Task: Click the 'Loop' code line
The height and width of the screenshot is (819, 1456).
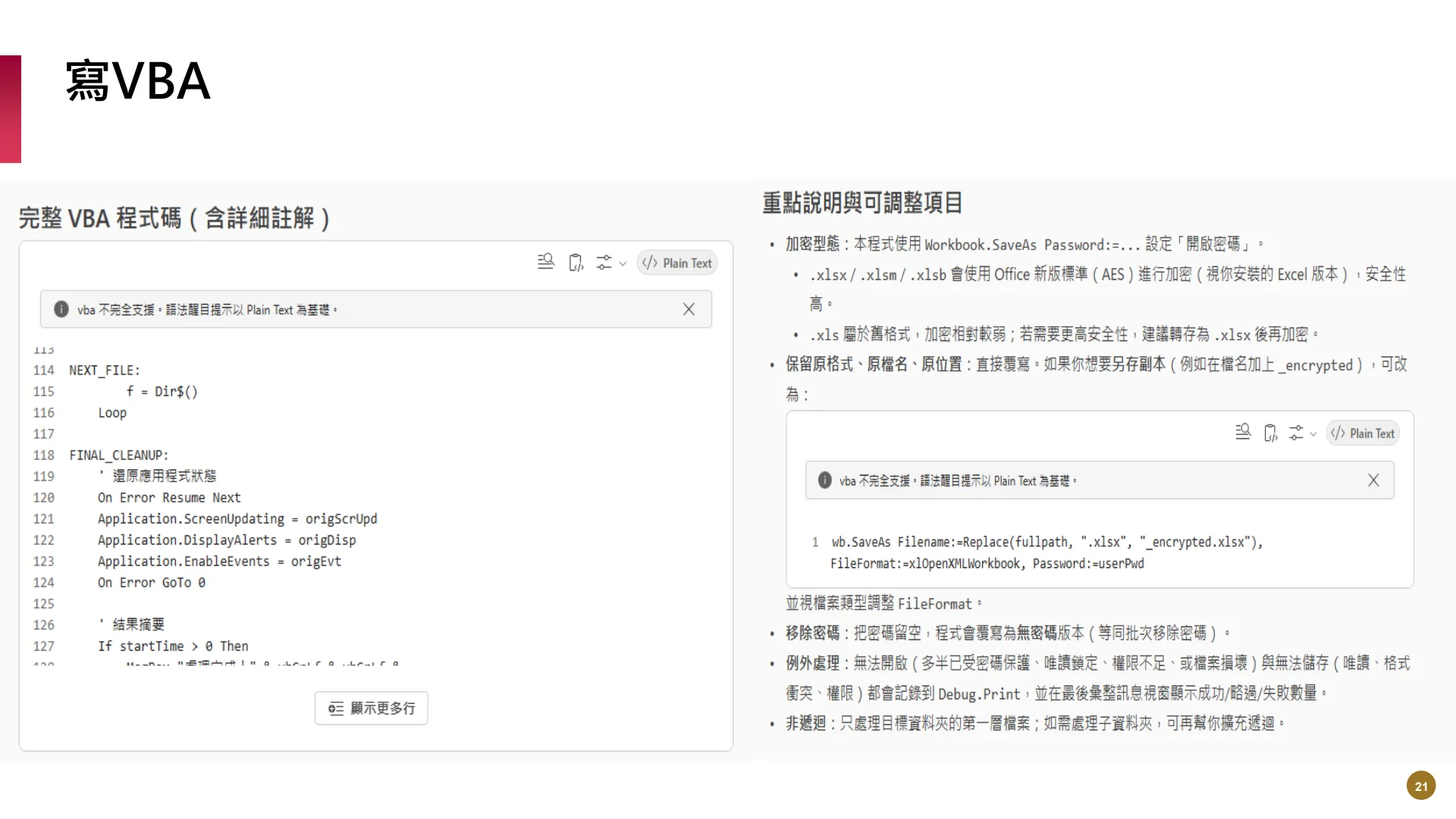Action: tap(112, 413)
